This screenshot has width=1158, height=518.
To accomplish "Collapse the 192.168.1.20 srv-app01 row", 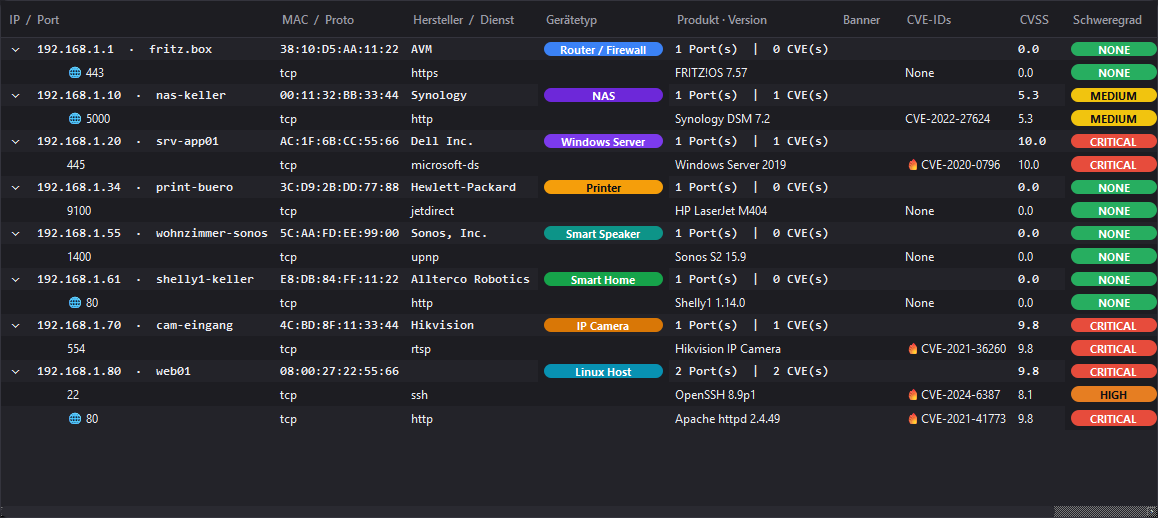I will (x=16, y=141).
